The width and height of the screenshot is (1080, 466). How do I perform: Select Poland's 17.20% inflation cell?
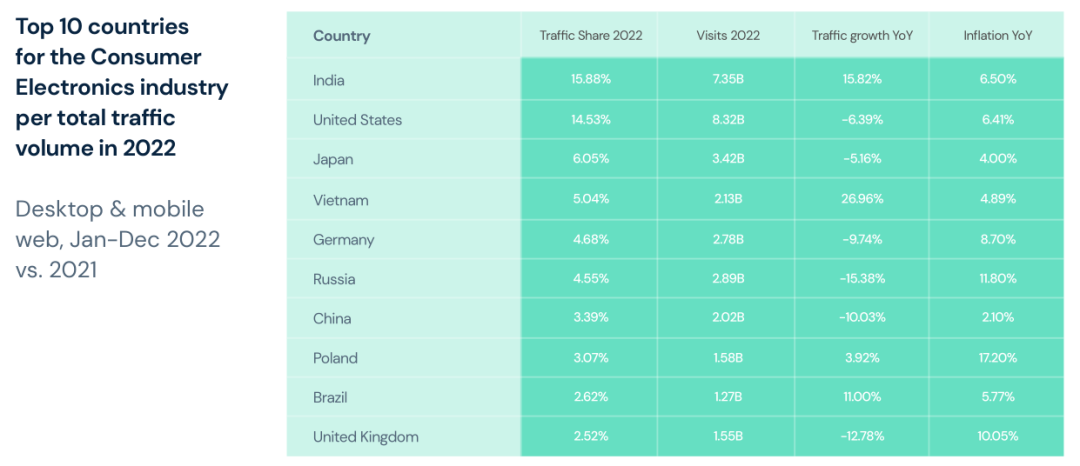[997, 358]
